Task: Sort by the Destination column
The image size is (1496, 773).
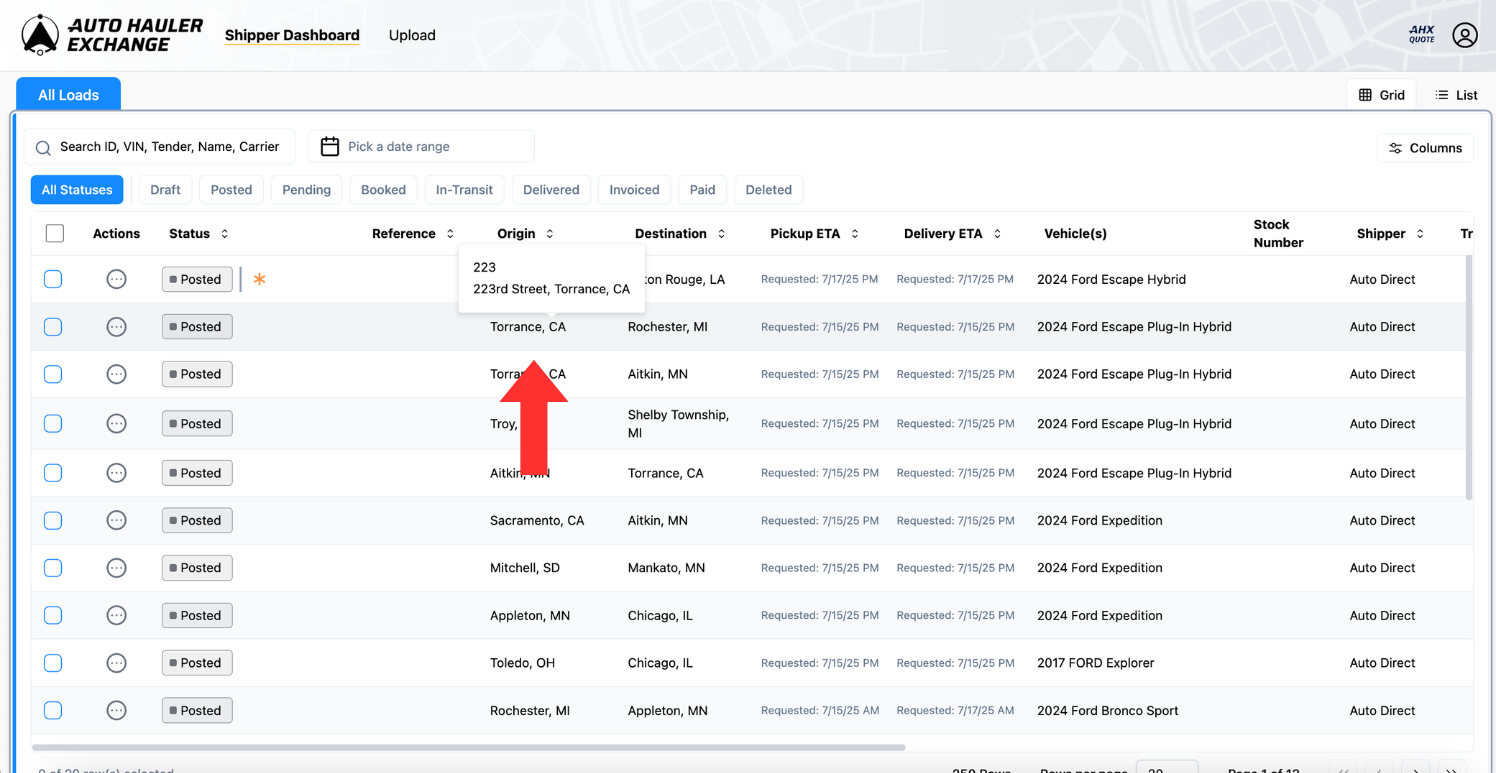Action: [x=680, y=234]
